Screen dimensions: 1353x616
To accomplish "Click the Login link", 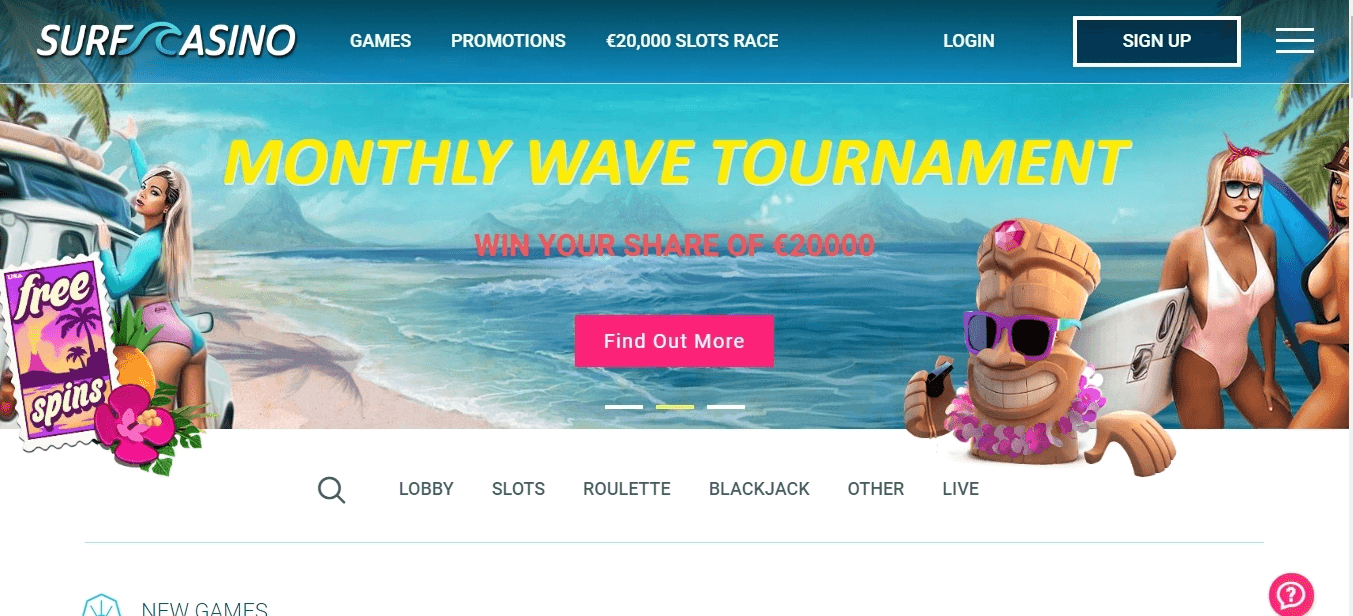I will [968, 41].
